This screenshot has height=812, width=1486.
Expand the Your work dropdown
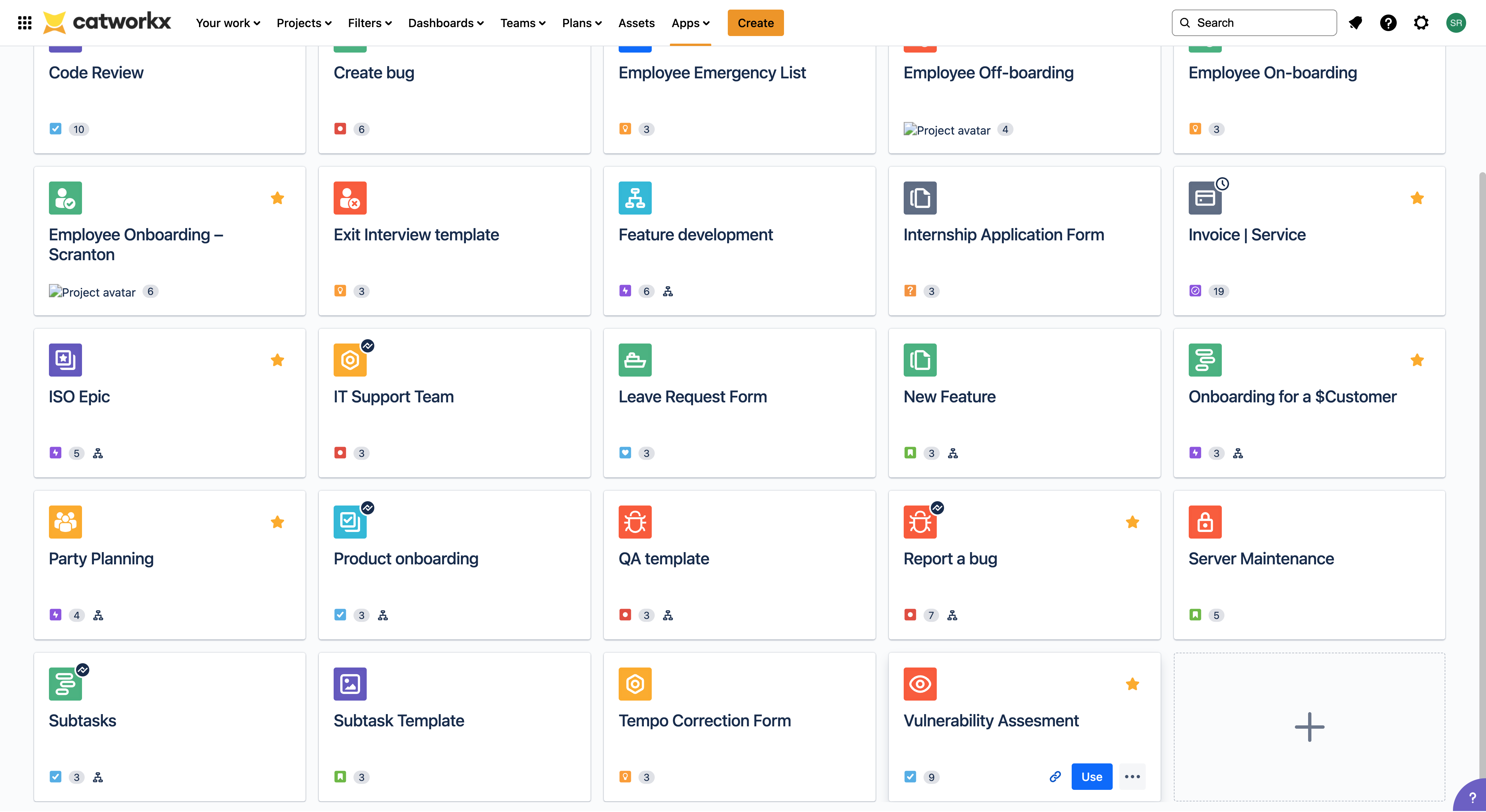point(228,23)
